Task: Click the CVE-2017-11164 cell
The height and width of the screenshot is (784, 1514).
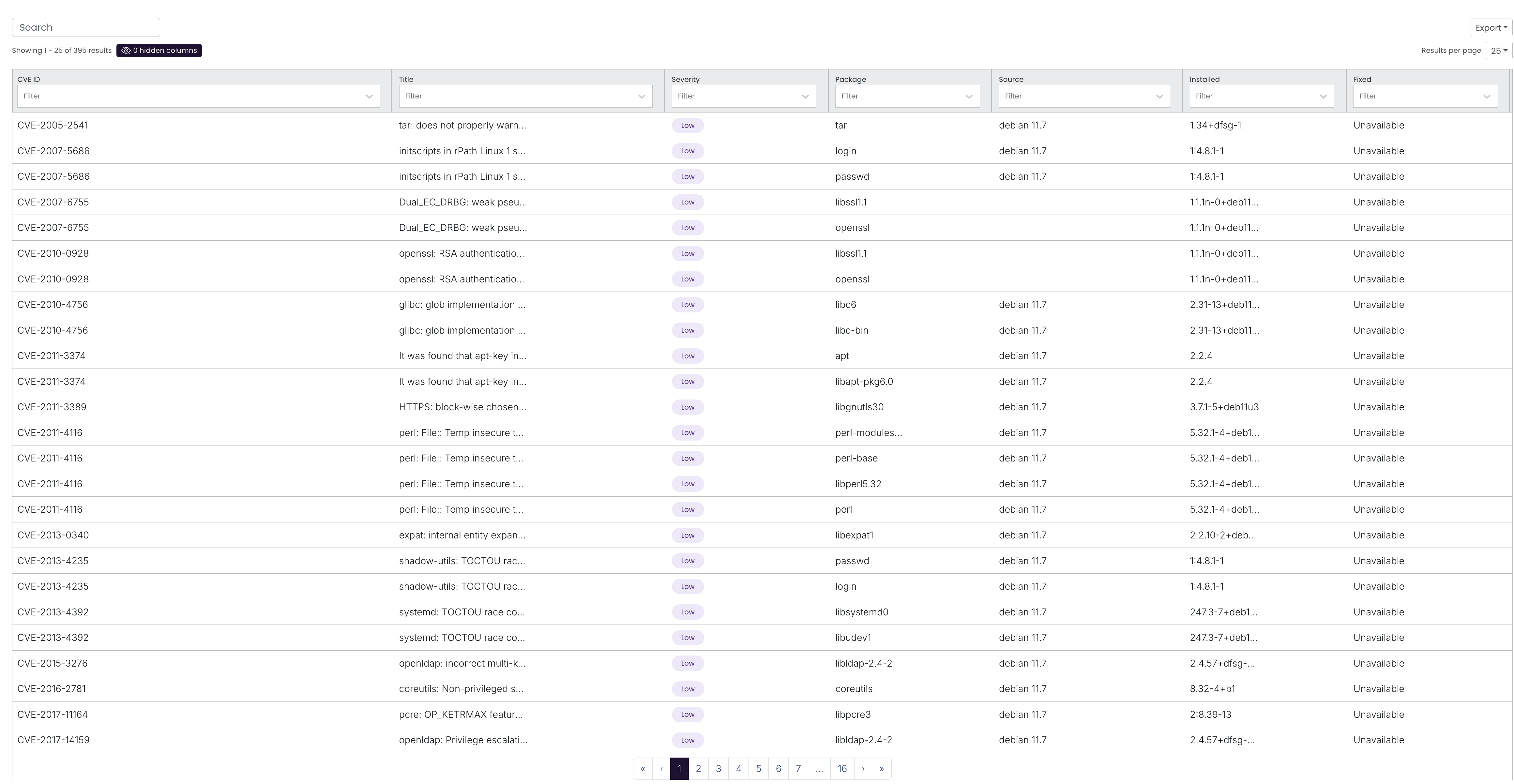Action: coord(52,715)
